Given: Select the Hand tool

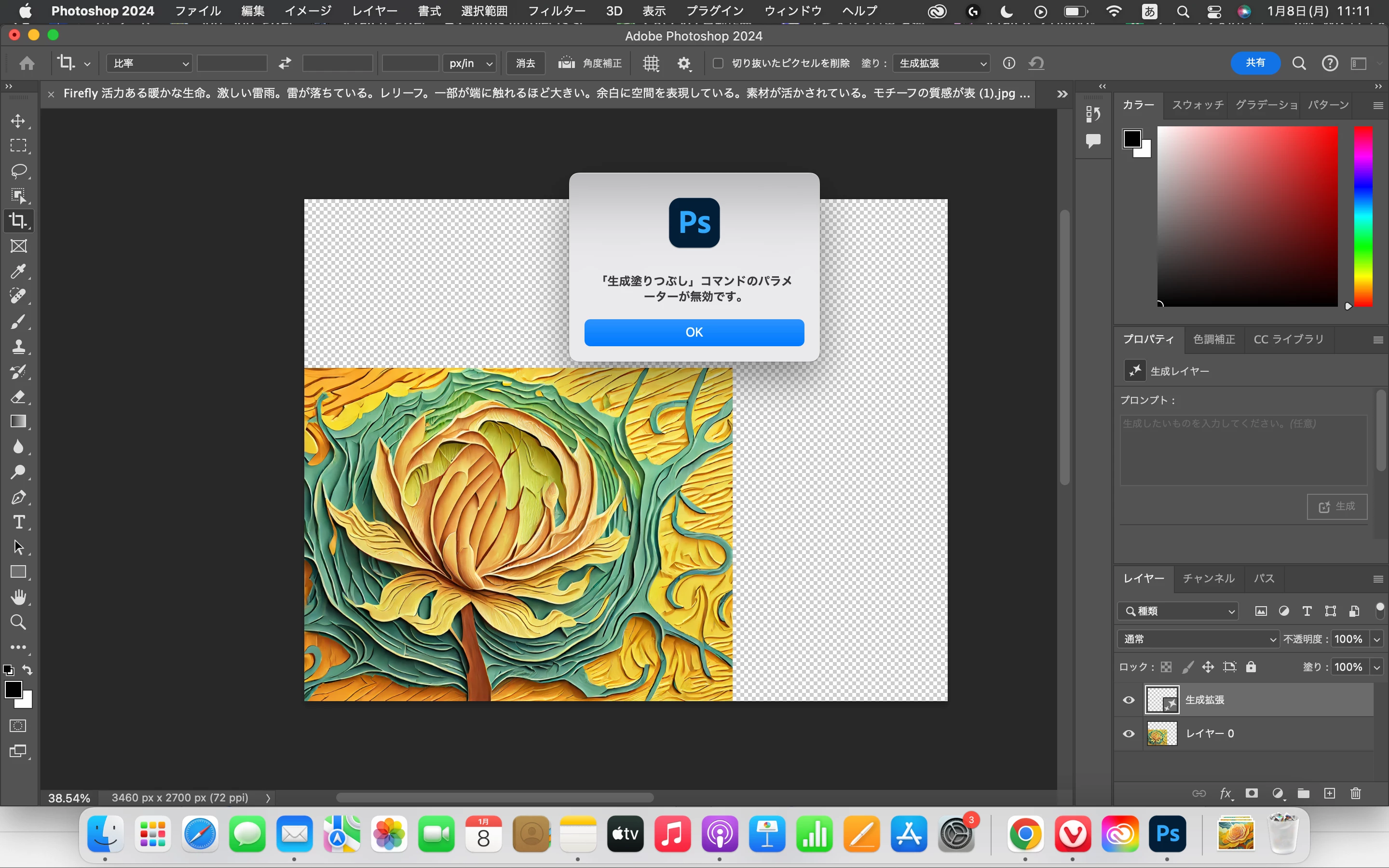Looking at the screenshot, I should click(x=18, y=597).
